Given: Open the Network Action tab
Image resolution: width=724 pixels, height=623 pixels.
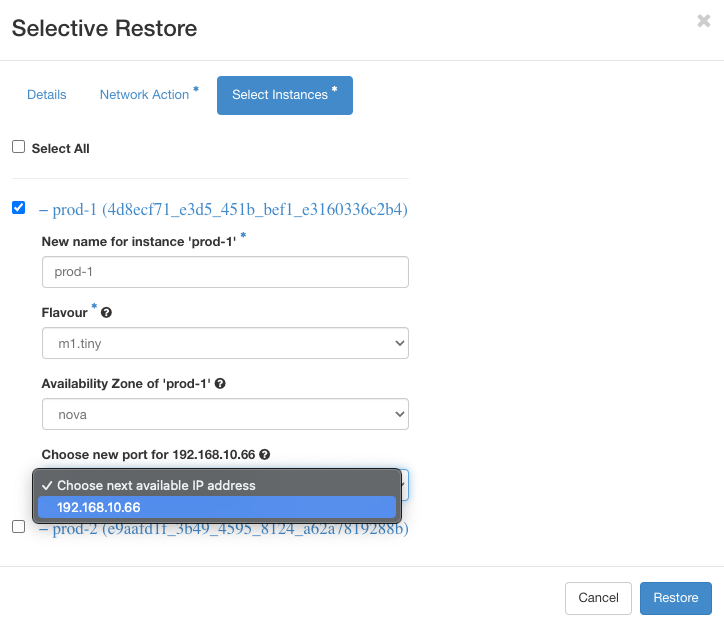Looking at the screenshot, I should (145, 95).
